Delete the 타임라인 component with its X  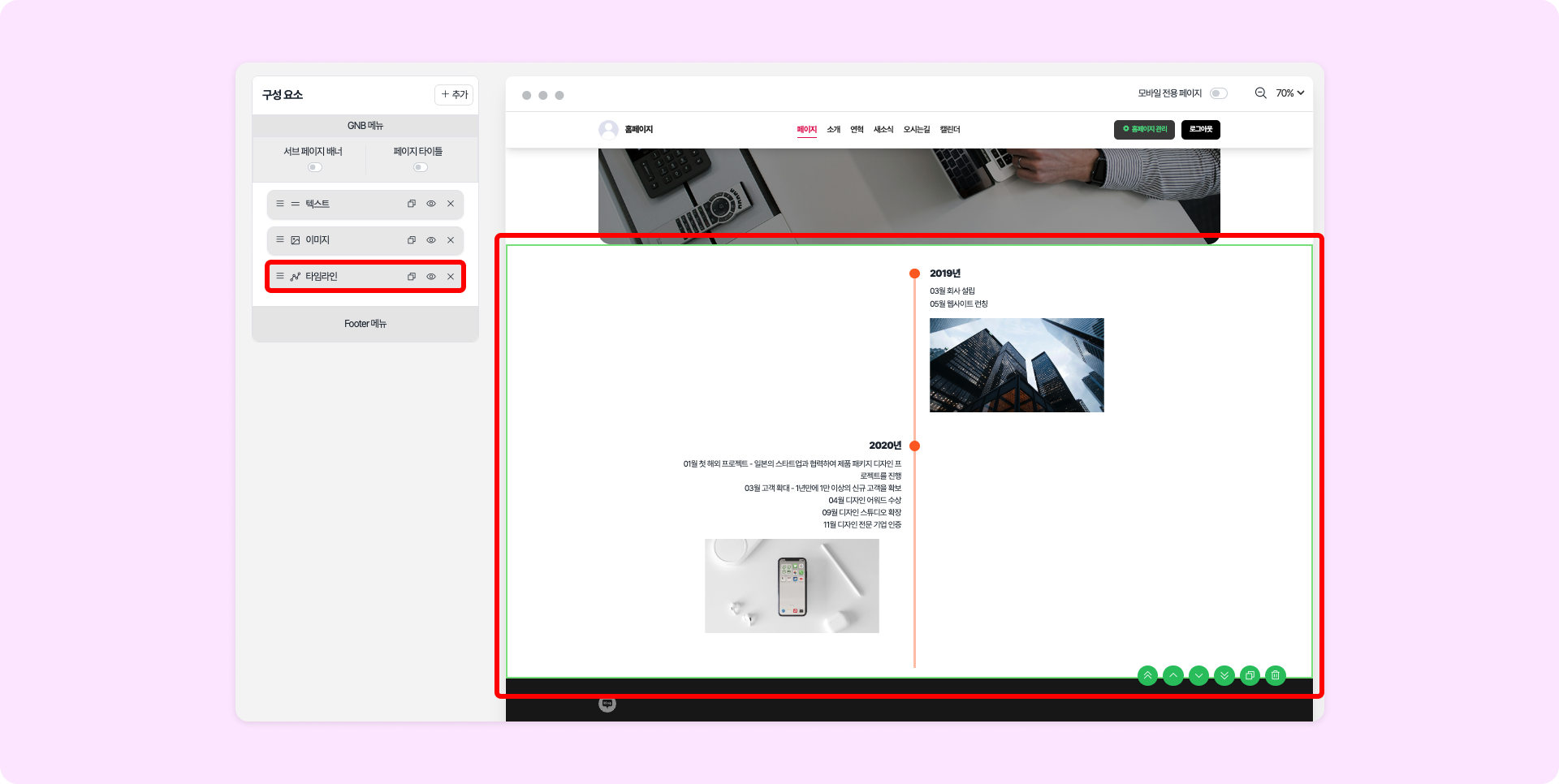[451, 277]
